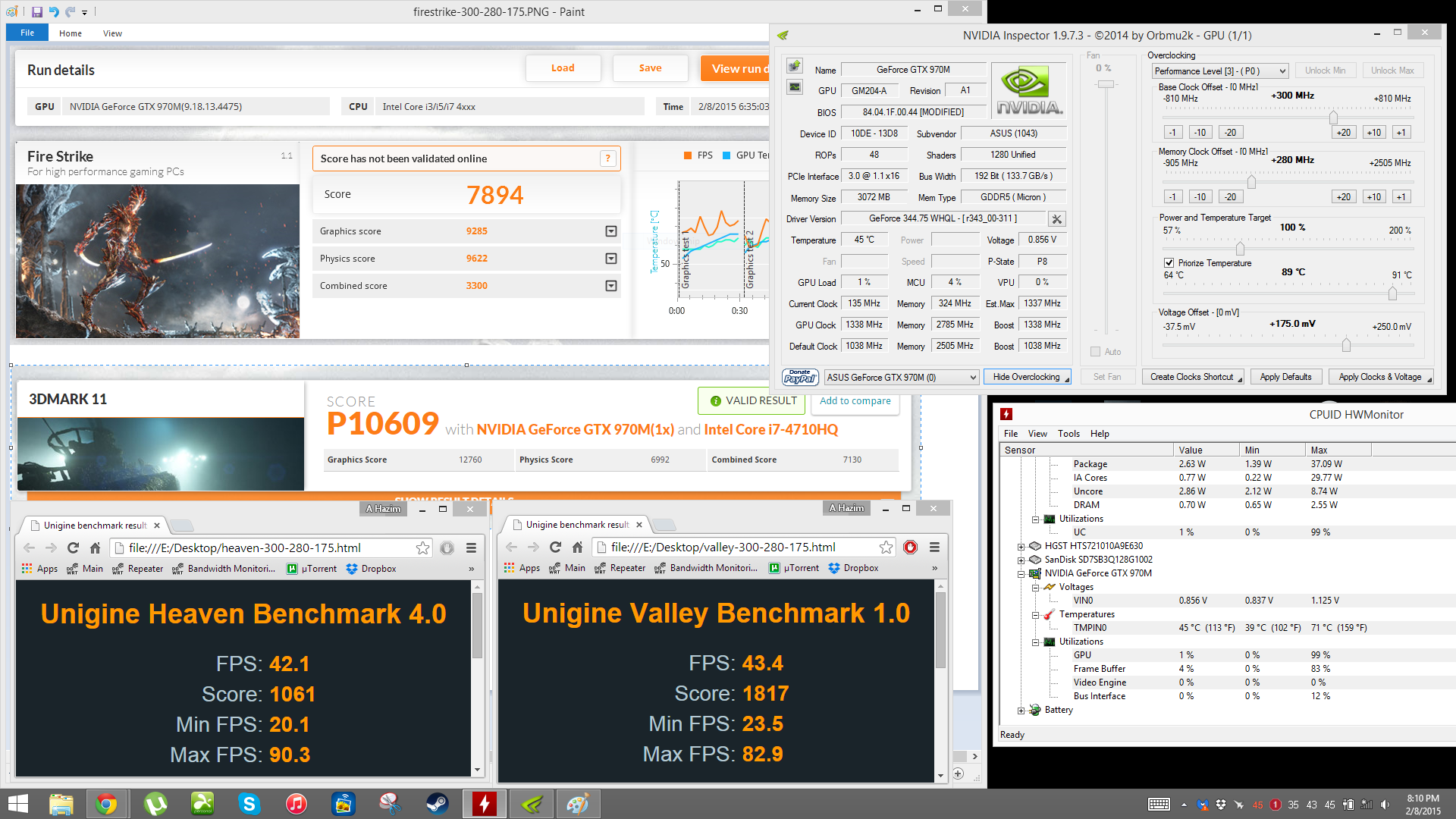The width and height of the screenshot is (1456, 819).
Task: Click Hide Overclocking button
Action: 1027,377
